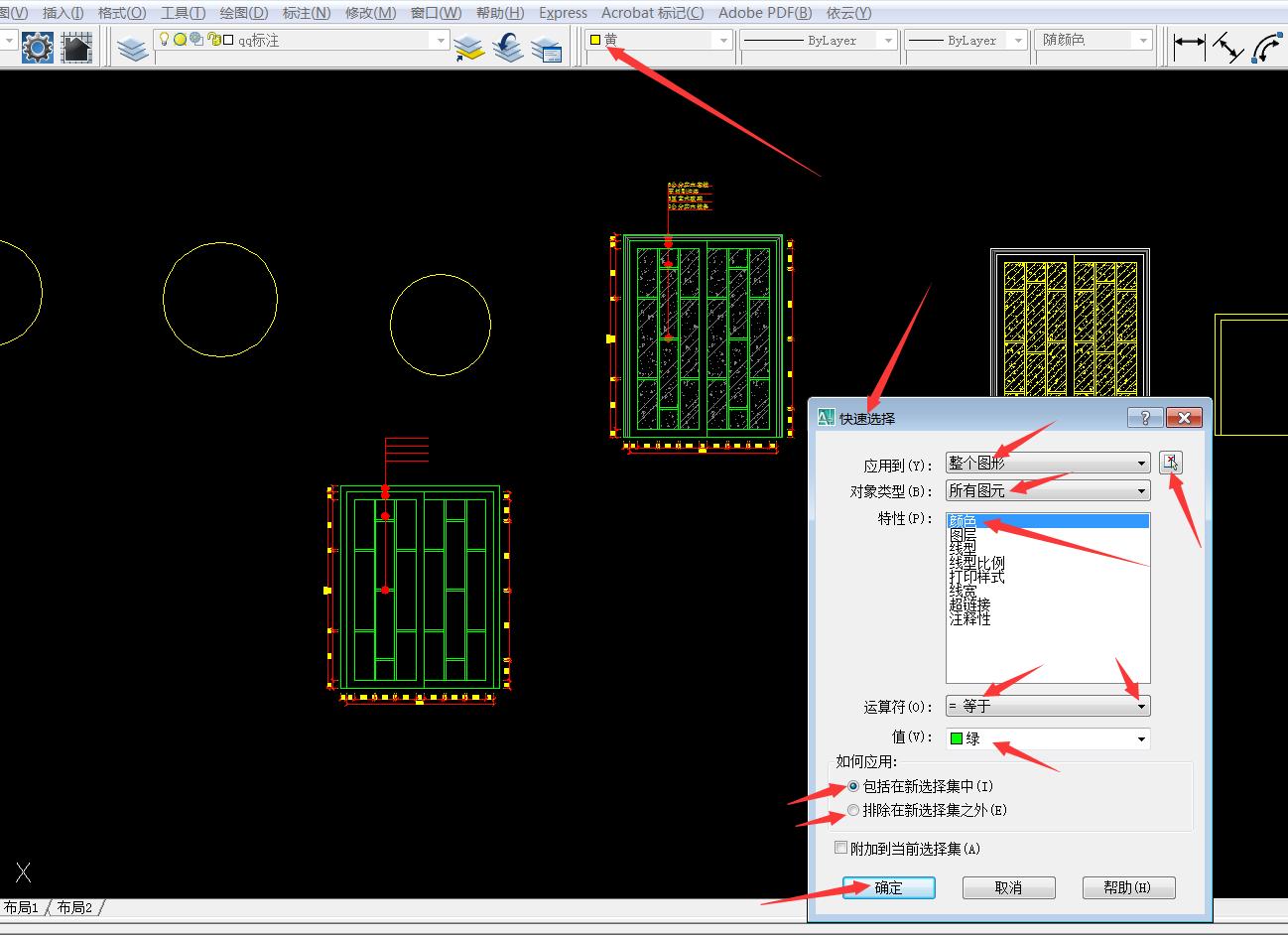Enable 附加到当前选择集 checkbox
The width and height of the screenshot is (1288, 938).
pyautogui.click(x=841, y=849)
